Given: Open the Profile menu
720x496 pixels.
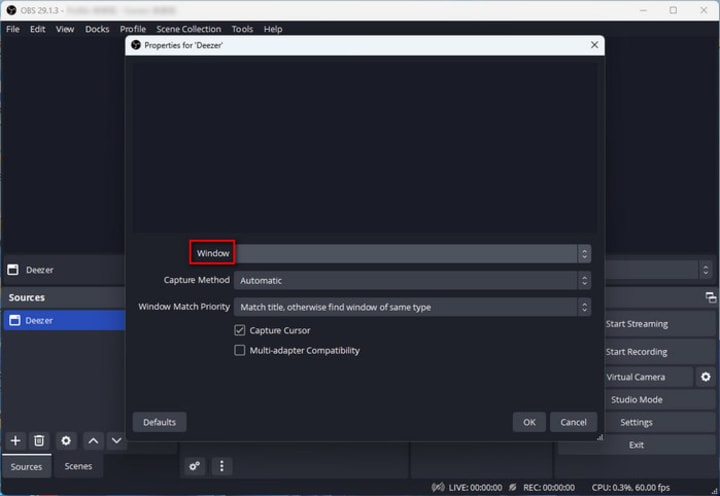Looking at the screenshot, I should (133, 29).
